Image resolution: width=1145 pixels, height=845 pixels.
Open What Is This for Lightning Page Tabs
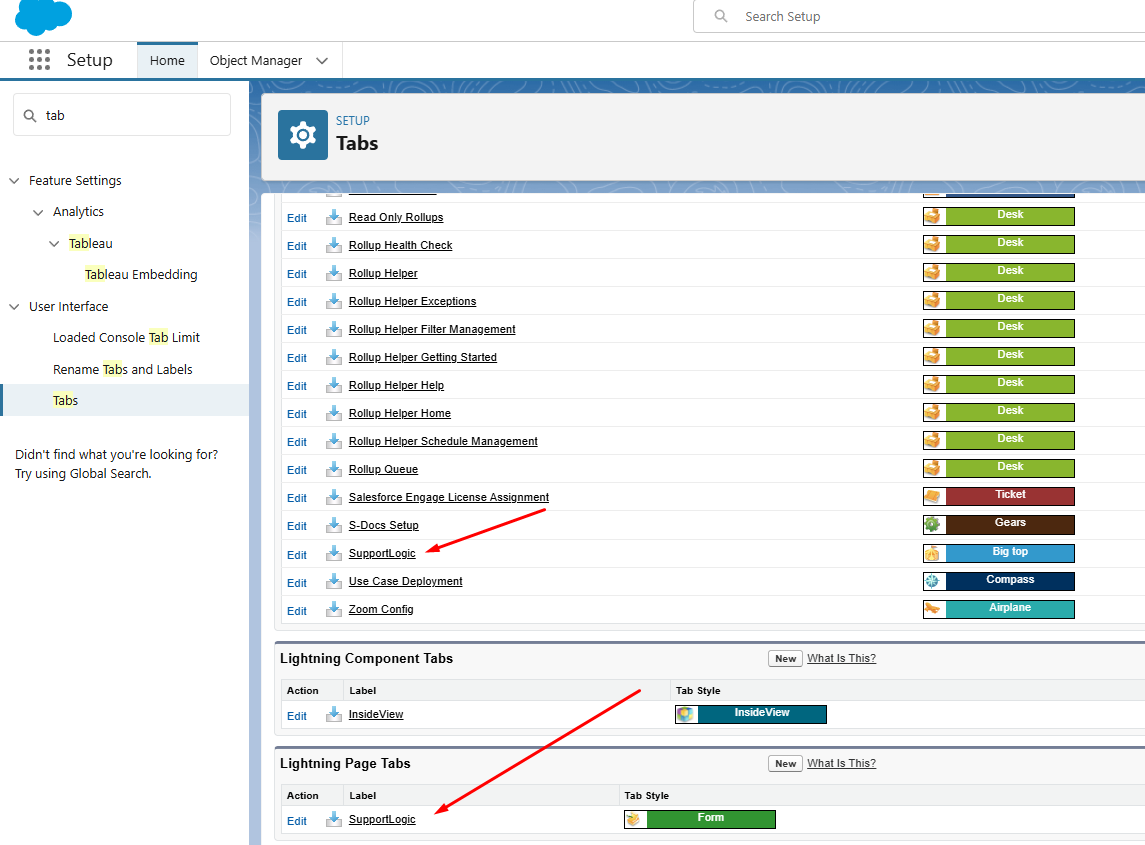click(x=841, y=763)
